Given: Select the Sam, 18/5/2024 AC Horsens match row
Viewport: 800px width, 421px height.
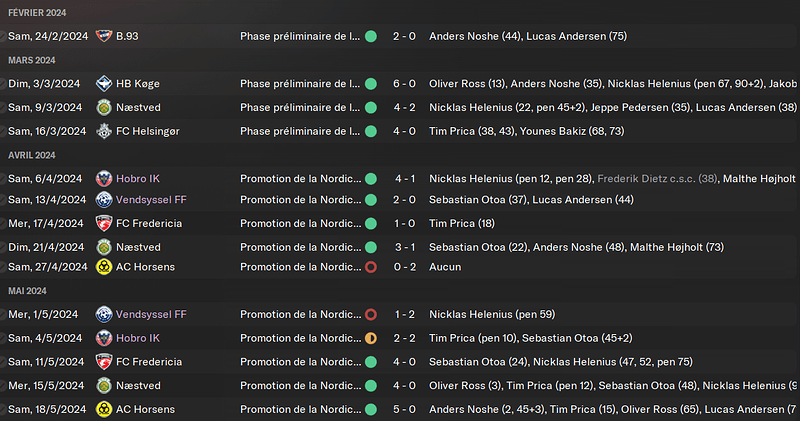Looking at the screenshot, I should click(x=400, y=409).
